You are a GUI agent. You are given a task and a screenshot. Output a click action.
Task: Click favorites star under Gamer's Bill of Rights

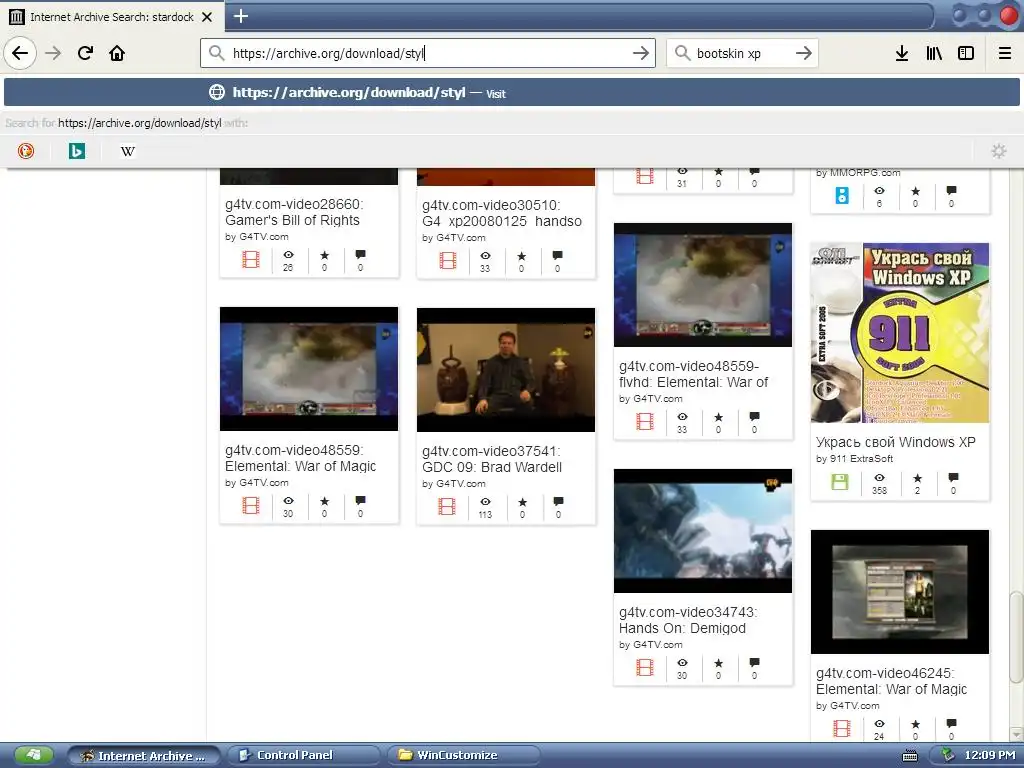(325, 255)
